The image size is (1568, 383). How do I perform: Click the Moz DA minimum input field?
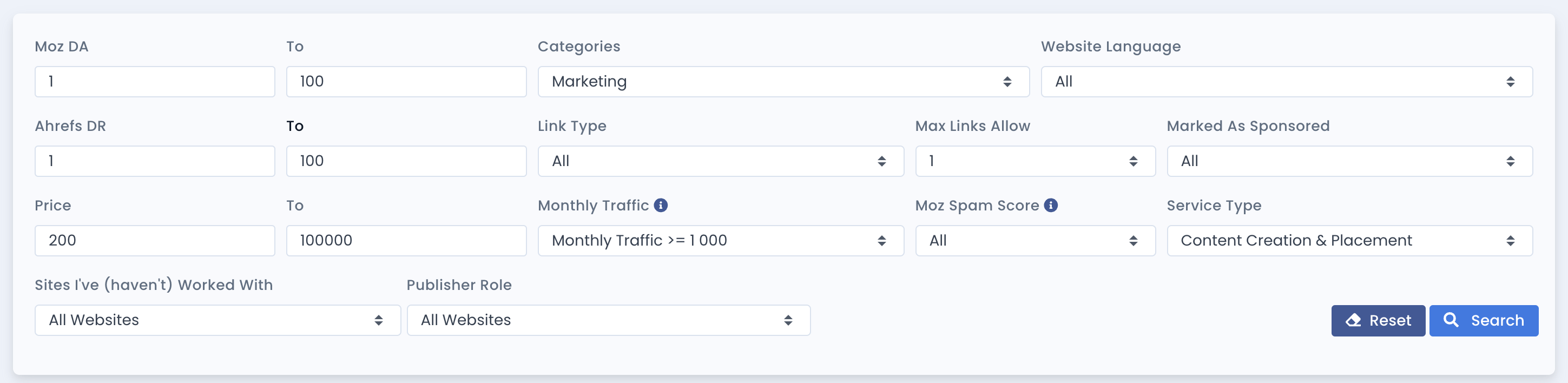coord(155,82)
